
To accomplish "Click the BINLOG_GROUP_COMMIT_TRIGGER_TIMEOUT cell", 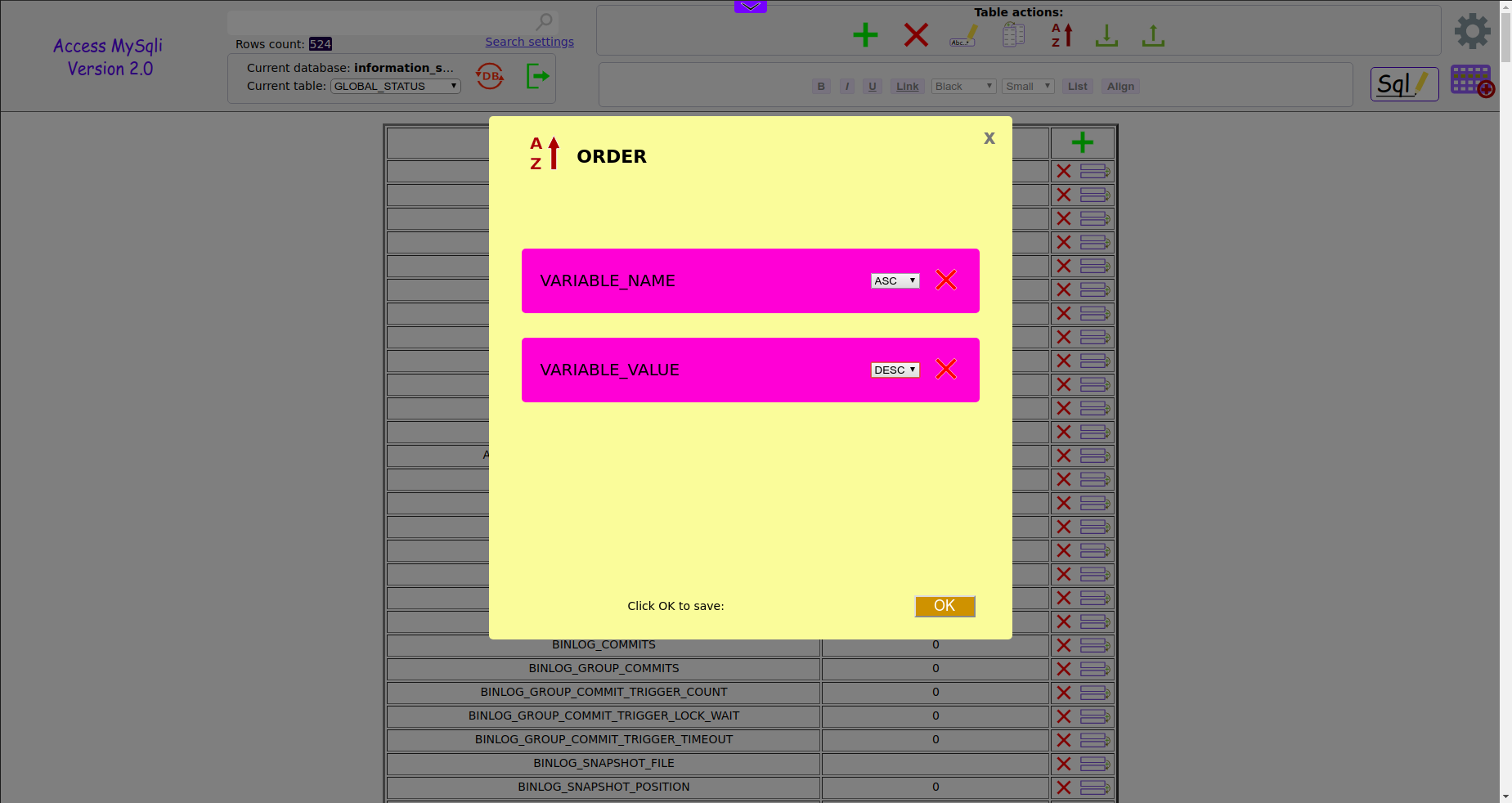I will point(603,740).
